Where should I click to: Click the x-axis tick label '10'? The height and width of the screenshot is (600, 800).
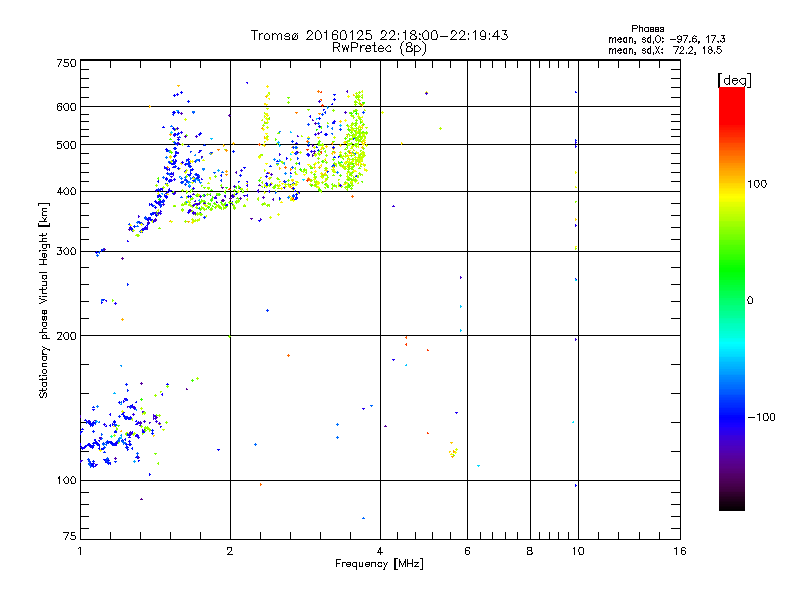point(578,551)
